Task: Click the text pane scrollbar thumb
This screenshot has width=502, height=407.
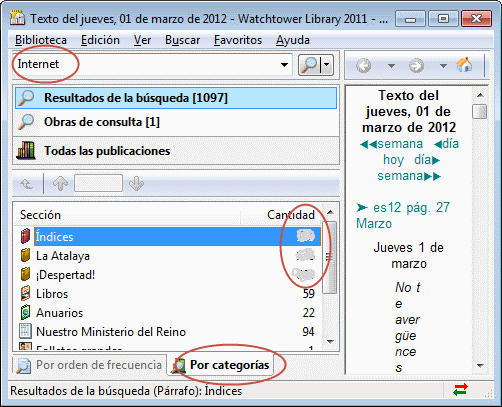Action: (x=480, y=111)
